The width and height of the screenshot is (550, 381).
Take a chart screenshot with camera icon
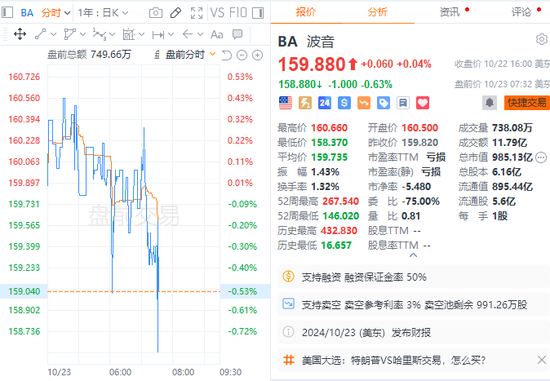click(x=156, y=13)
